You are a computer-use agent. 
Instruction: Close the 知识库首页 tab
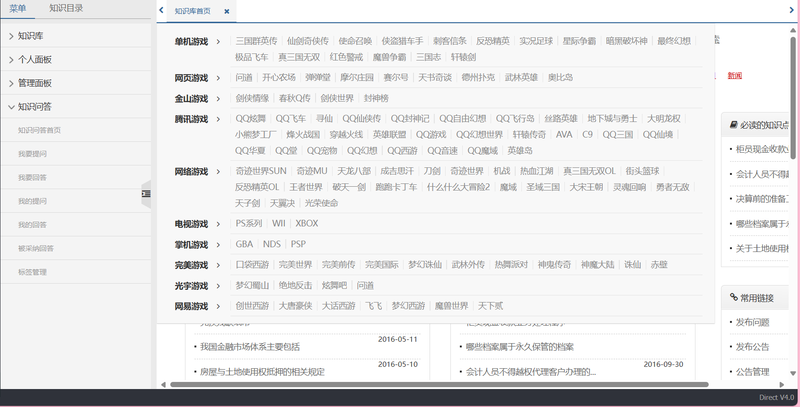[x=227, y=11]
